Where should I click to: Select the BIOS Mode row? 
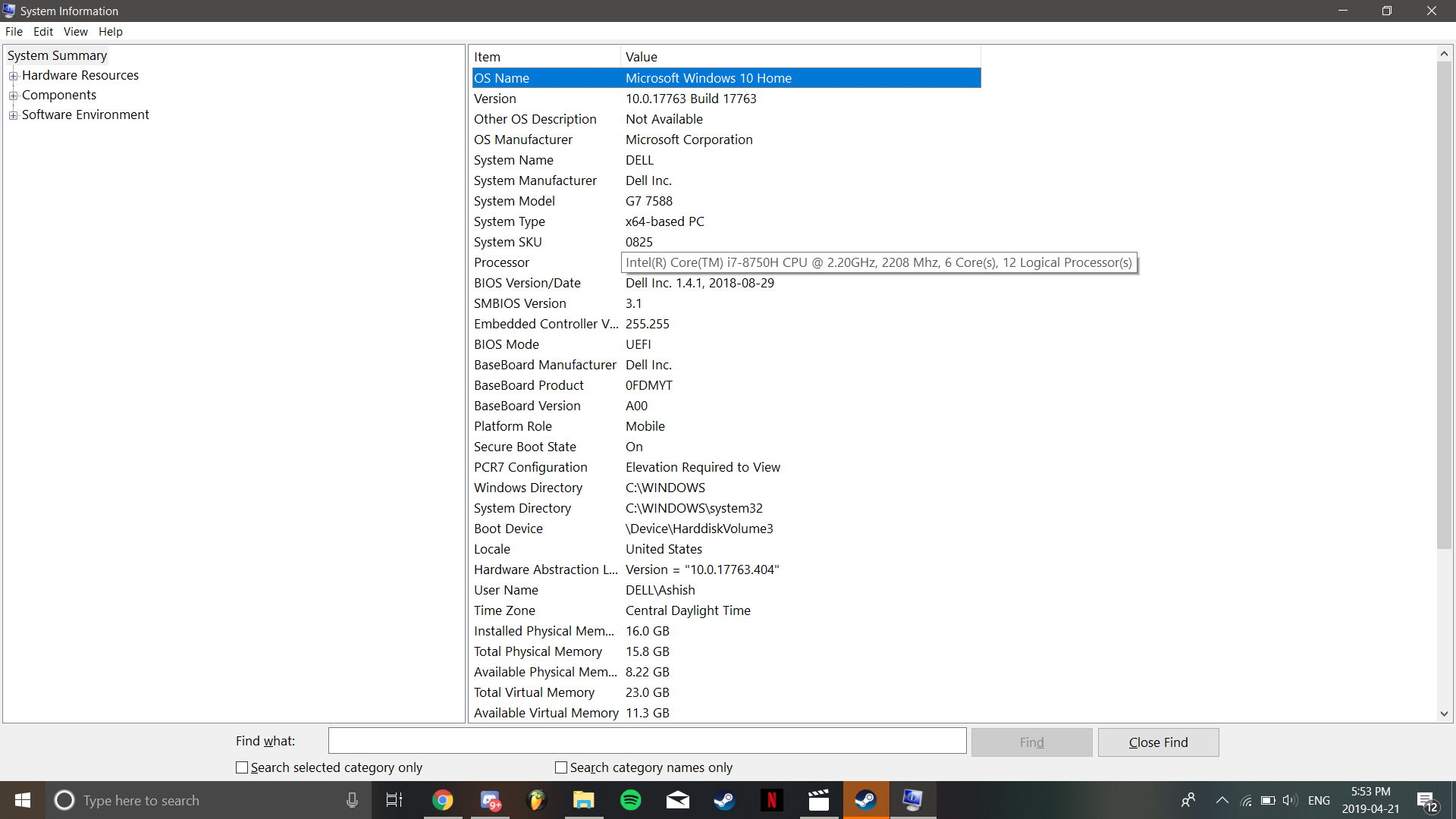pyautogui.click(x=726, y=344)
